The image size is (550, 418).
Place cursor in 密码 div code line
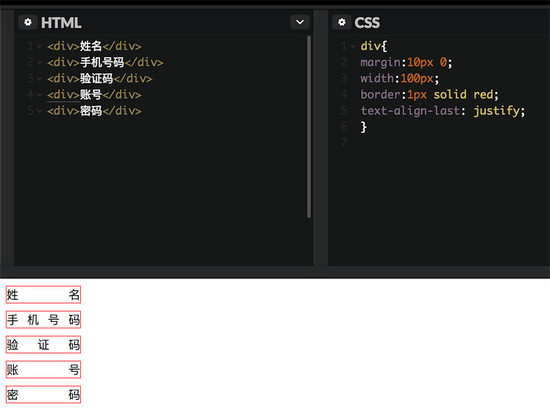click(94, 111)
